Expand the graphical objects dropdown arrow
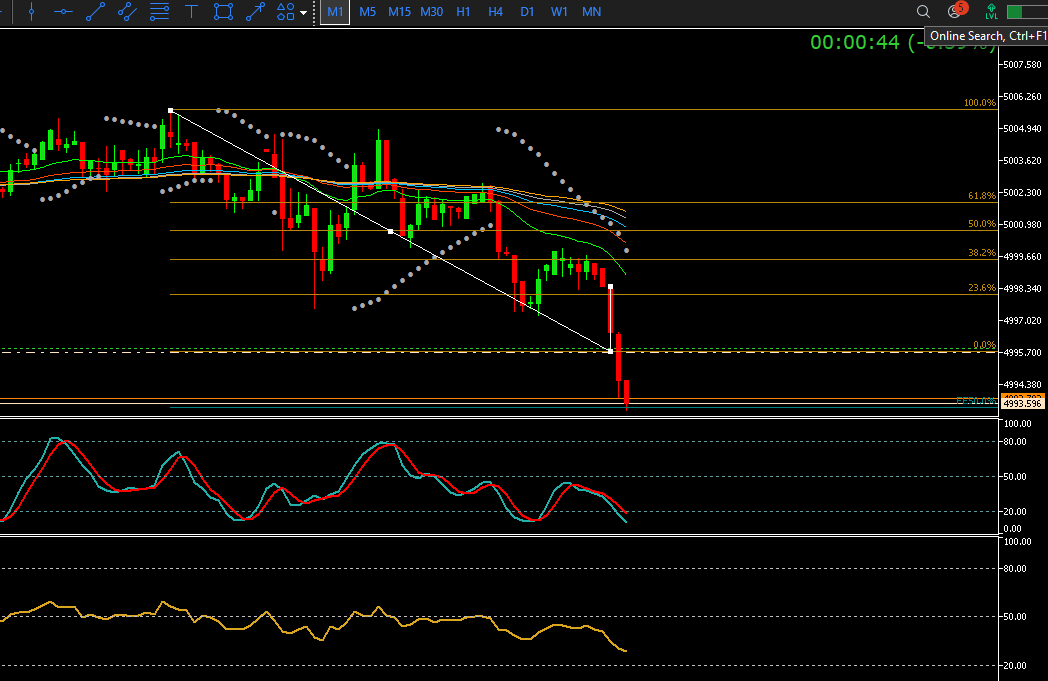 click(x=303, y=13)
